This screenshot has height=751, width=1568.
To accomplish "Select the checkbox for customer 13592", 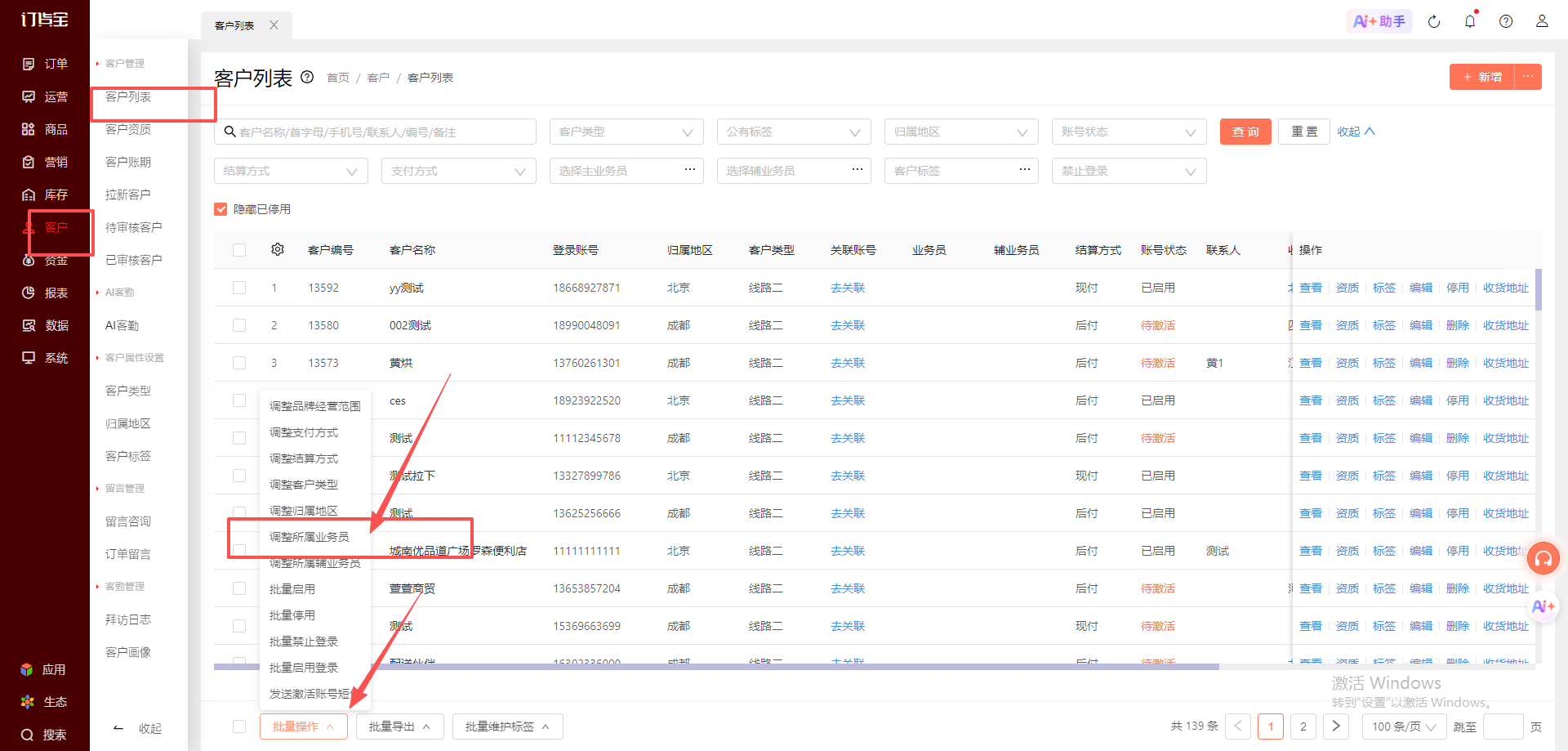I will [x=239, y=288].
